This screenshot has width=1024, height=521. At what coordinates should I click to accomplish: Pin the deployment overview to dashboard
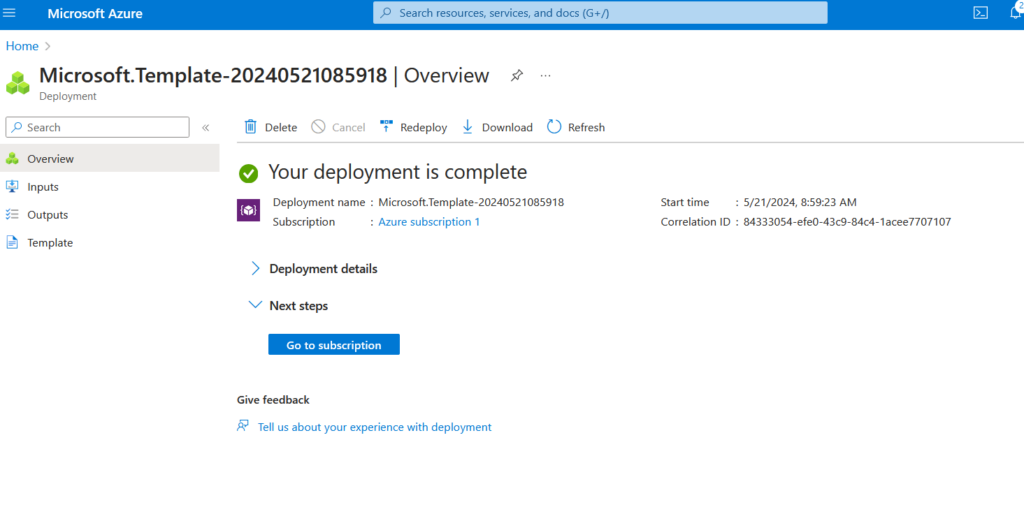(x=517, y=76)
